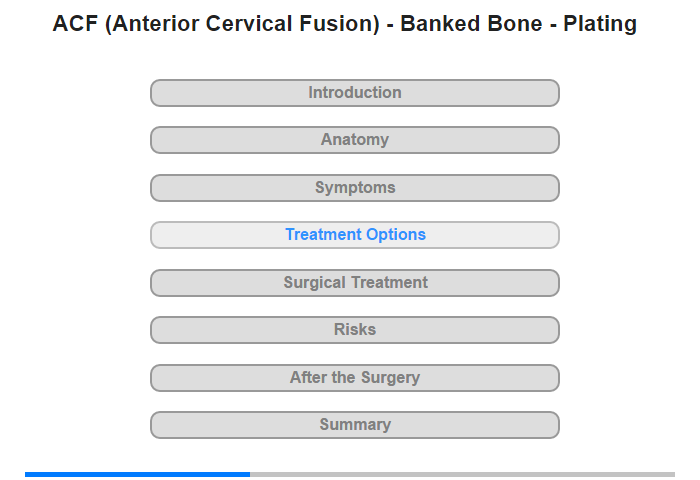Jump to Surgical Treatment
The height and width of the screenshot is (480, 700).
tap(354, 283)
